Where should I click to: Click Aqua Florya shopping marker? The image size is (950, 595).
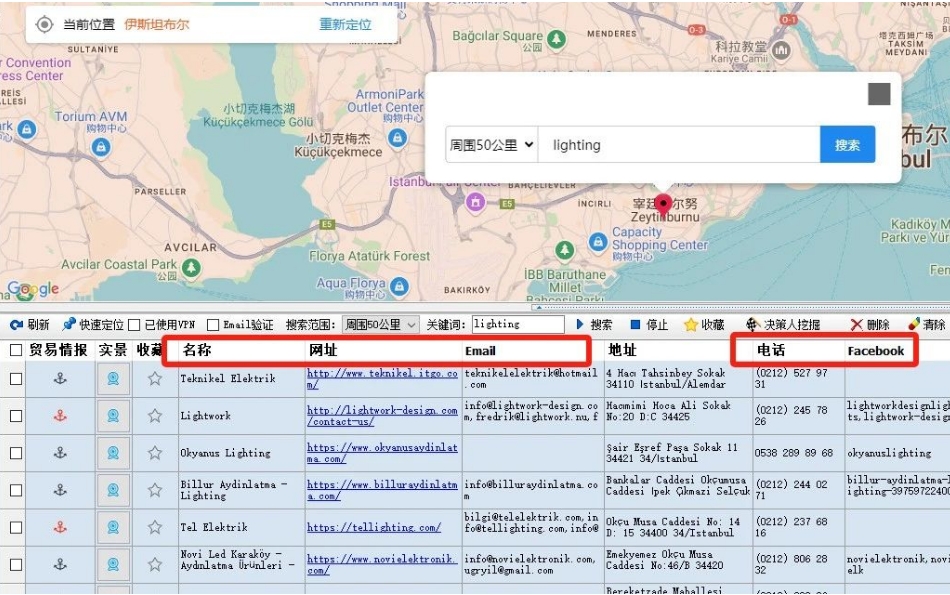point(399,286)
